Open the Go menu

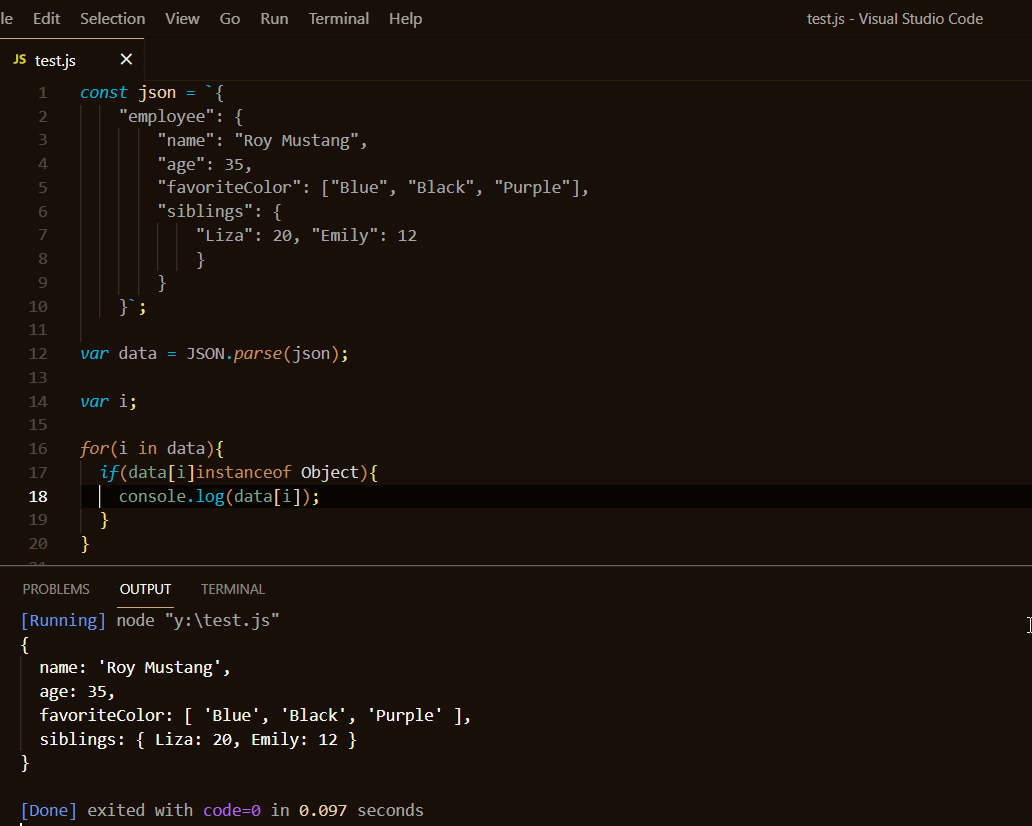point(229,18)
